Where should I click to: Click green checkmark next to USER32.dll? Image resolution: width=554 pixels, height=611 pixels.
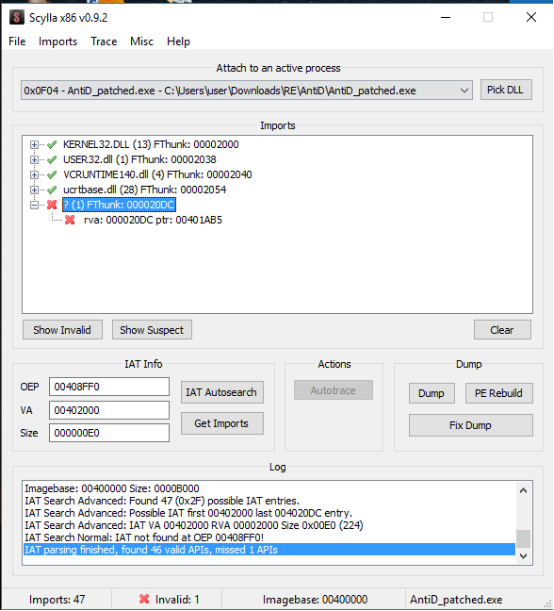point(52,160)
